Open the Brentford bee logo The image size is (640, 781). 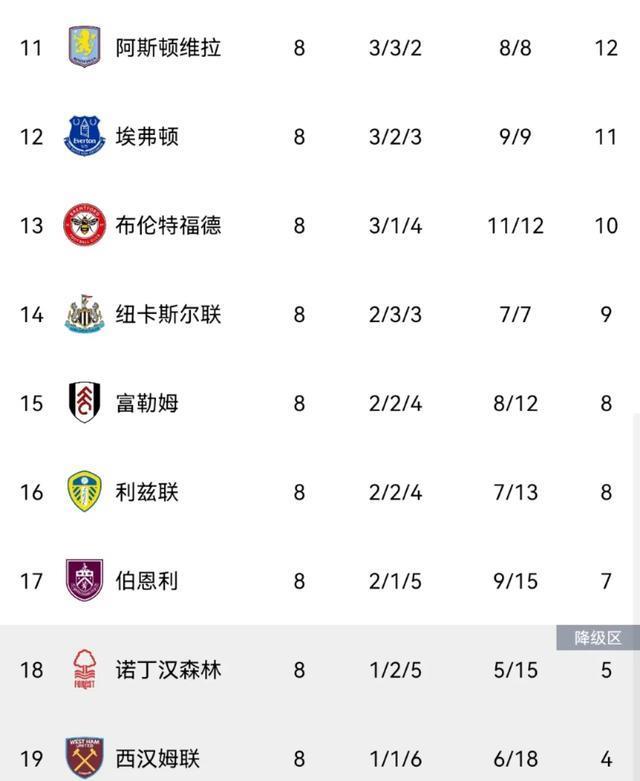[x=84, y=225]
